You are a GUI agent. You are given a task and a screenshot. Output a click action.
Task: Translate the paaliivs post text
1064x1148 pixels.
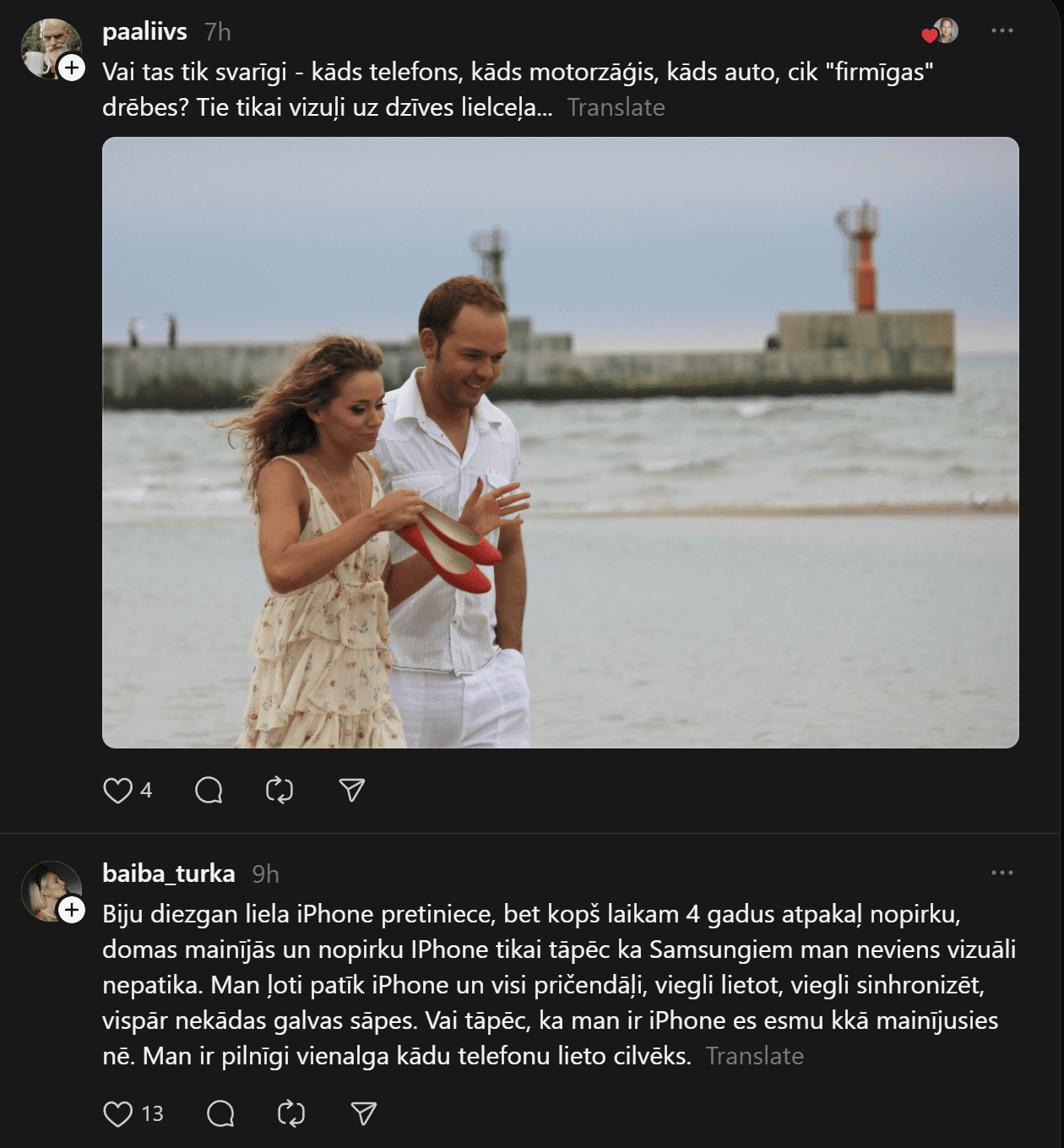coord(616,107)
